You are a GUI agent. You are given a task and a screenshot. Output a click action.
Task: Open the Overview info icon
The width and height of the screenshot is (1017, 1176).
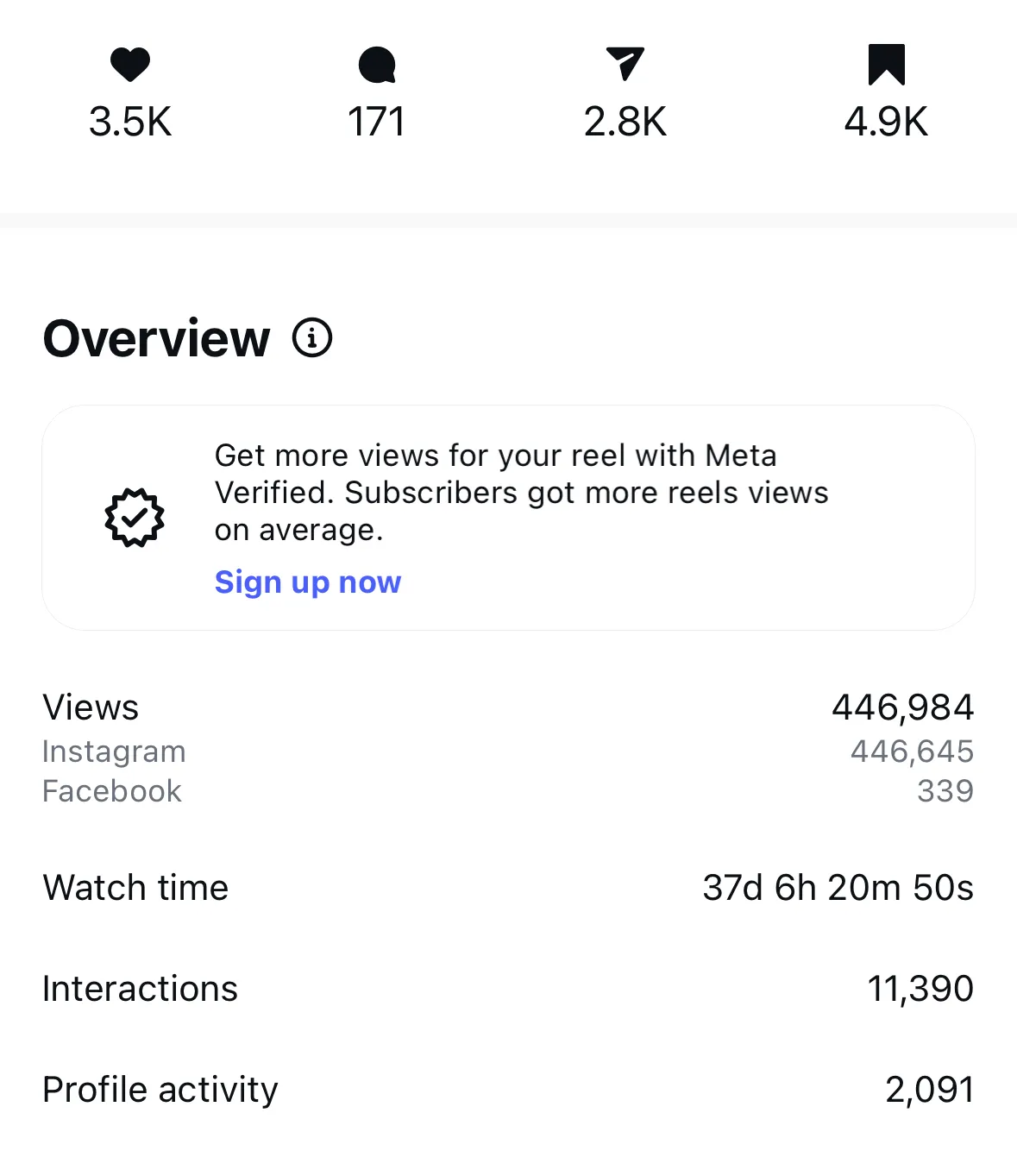(x=312, y=337)
